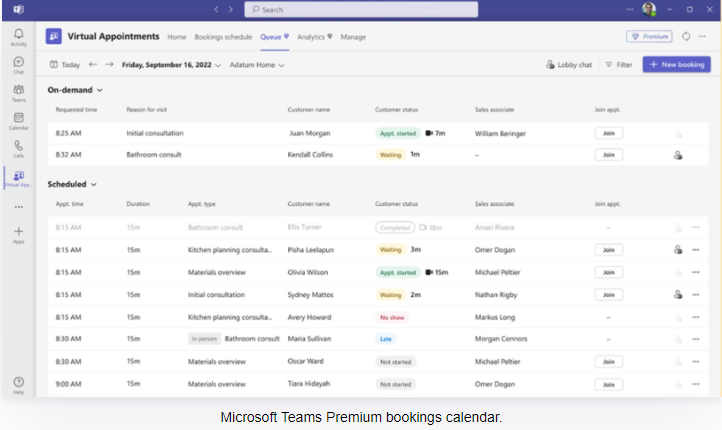This screenshot has height=430, width=722.
Task: Open more options for Tiara Hidayah row
Action: (695, 384)
